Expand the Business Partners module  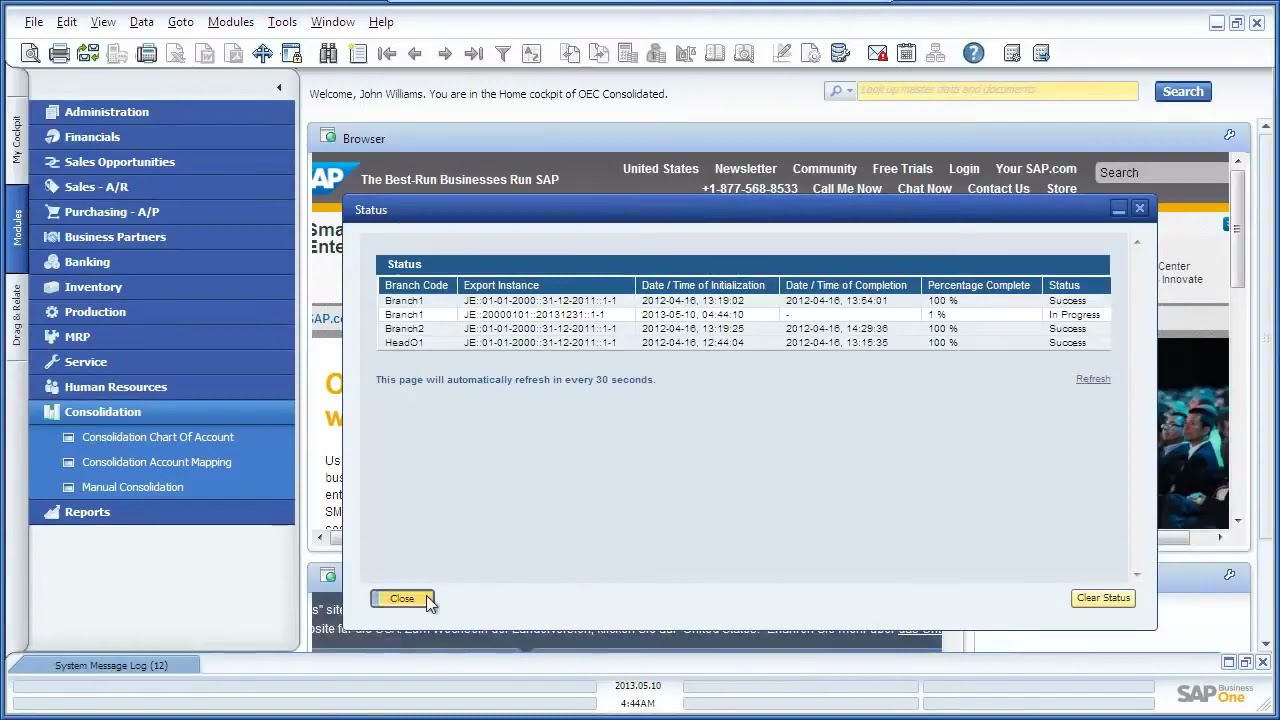coord(162,237)
